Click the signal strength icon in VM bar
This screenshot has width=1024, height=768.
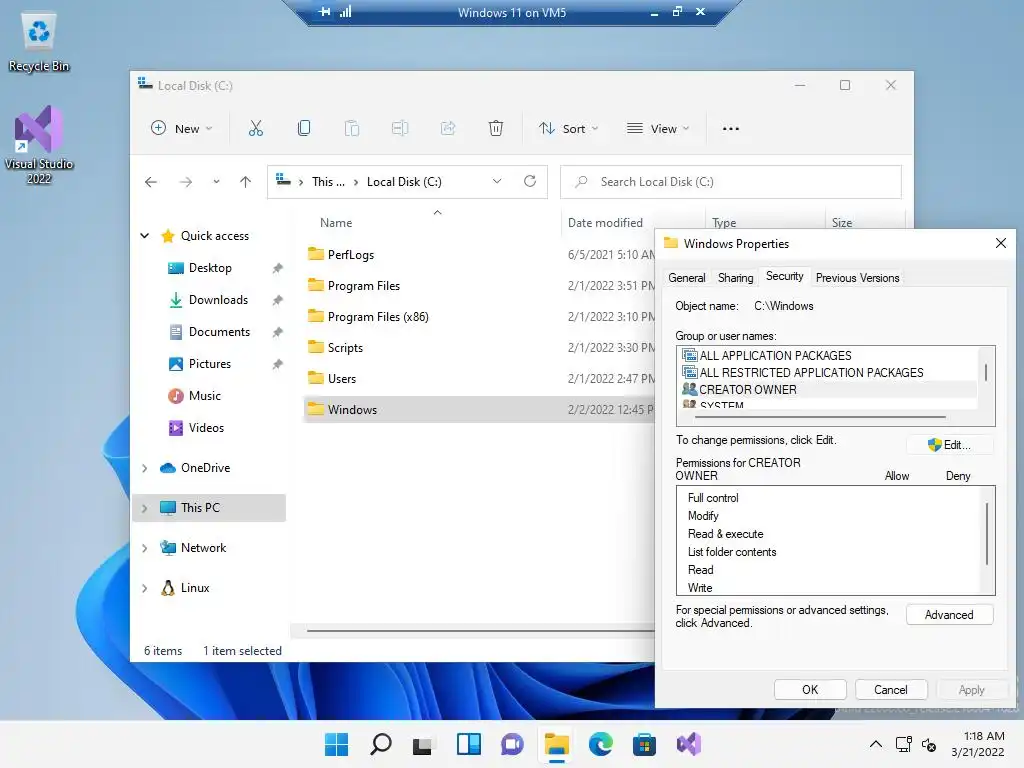point(345,11)
